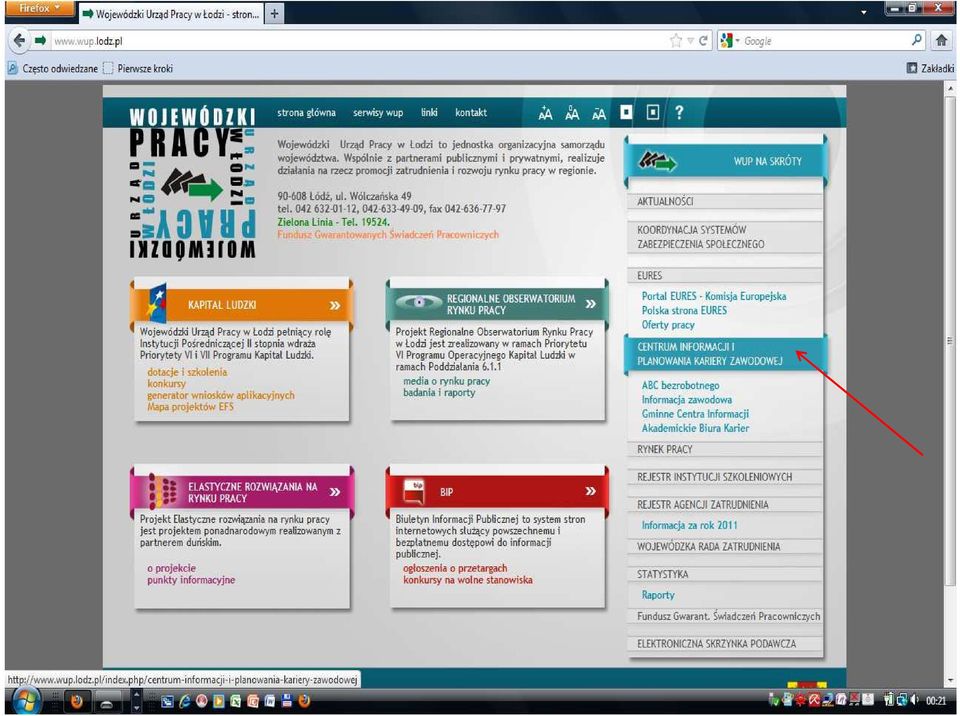The image size is (960, 716).
Task: Bookmark page with star icon
Action: coord(676,41)
